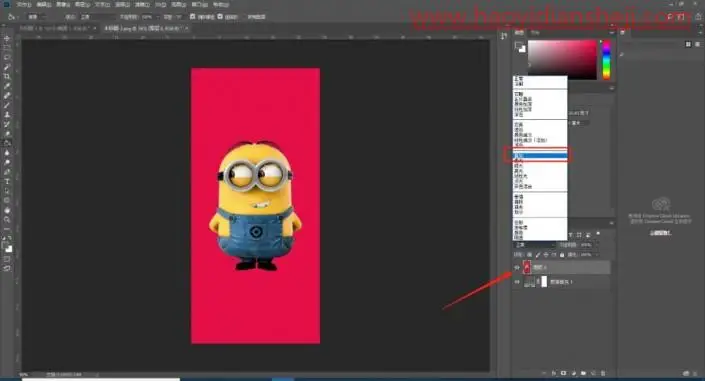The width and height of the screenshot is (705, 381).
Task: Click the link under Creative Cloud Libraries message
Action: [x=660, y=233]
